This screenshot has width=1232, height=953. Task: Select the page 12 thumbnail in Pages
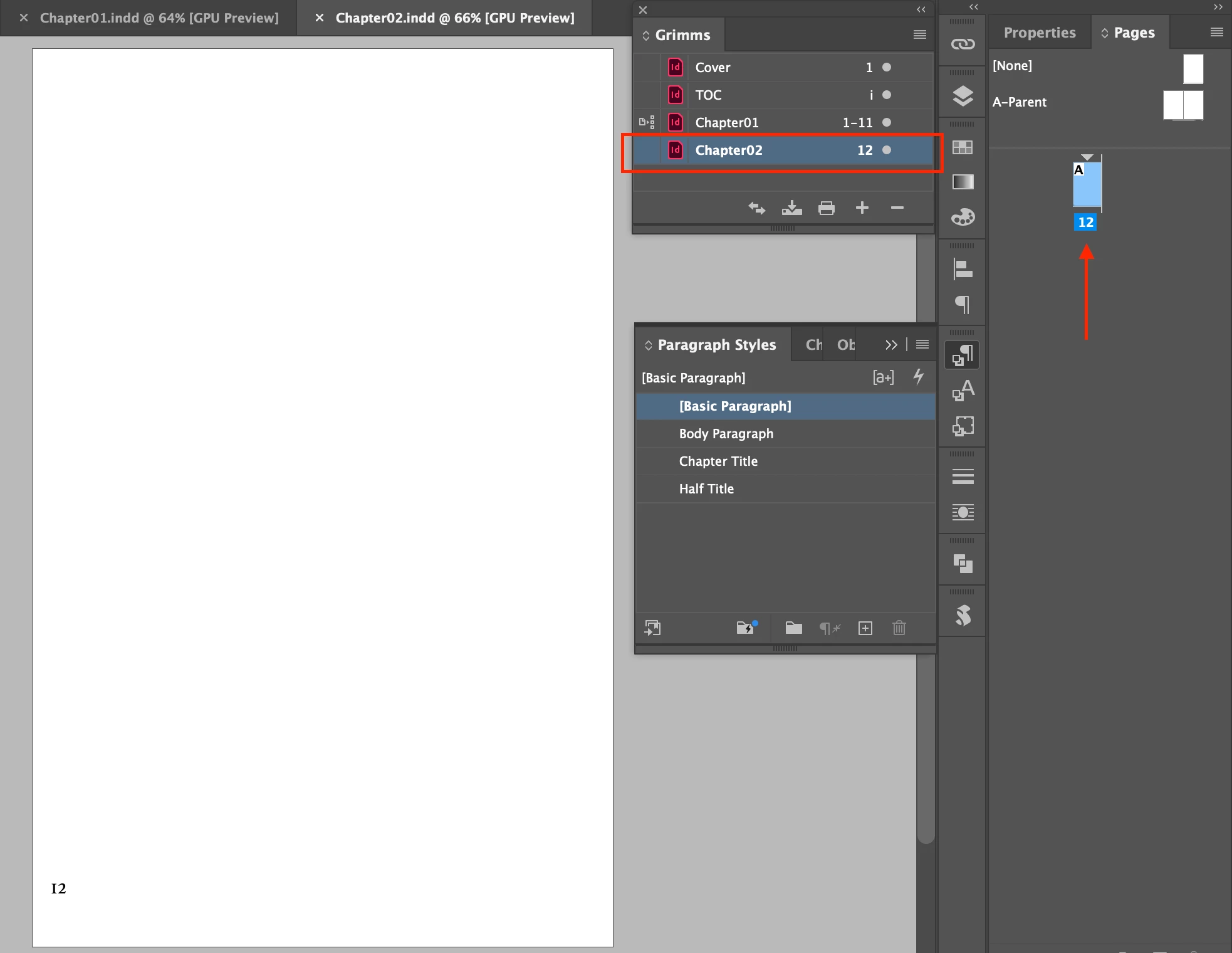[1087, 185]
